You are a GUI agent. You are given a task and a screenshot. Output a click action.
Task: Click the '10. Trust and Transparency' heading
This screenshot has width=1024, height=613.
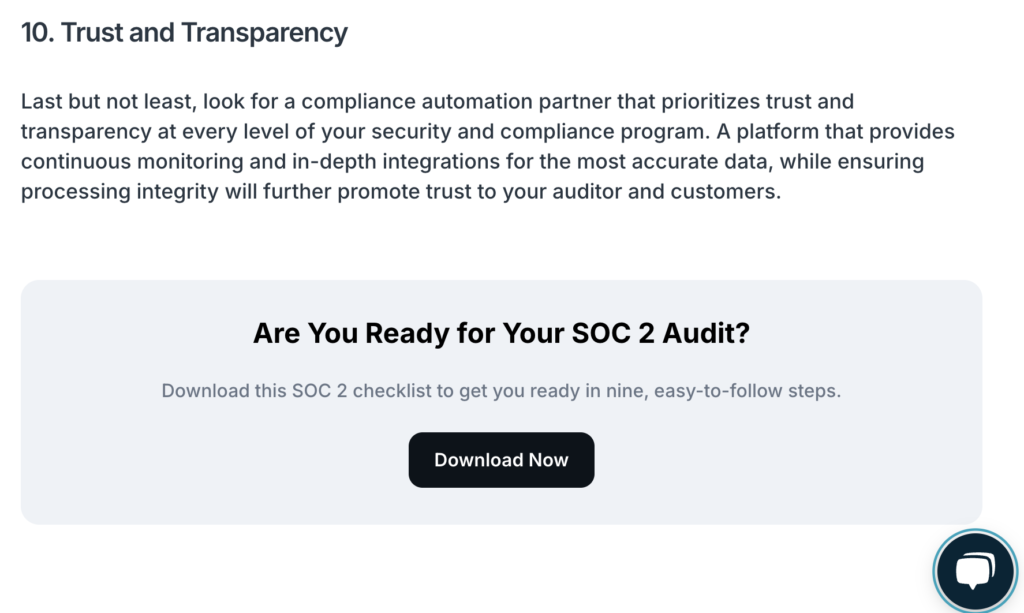coord(184,33)
